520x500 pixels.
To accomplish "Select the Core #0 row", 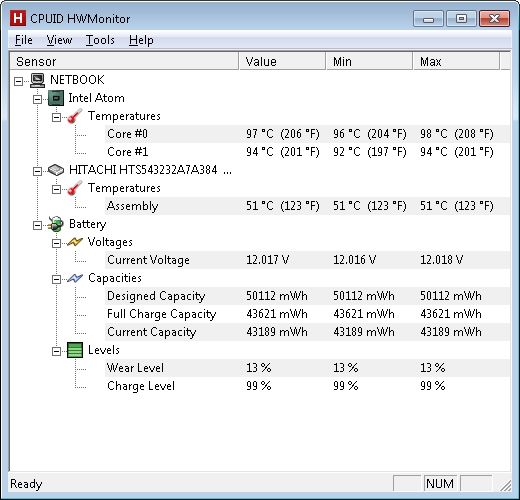I will point(307,134).
